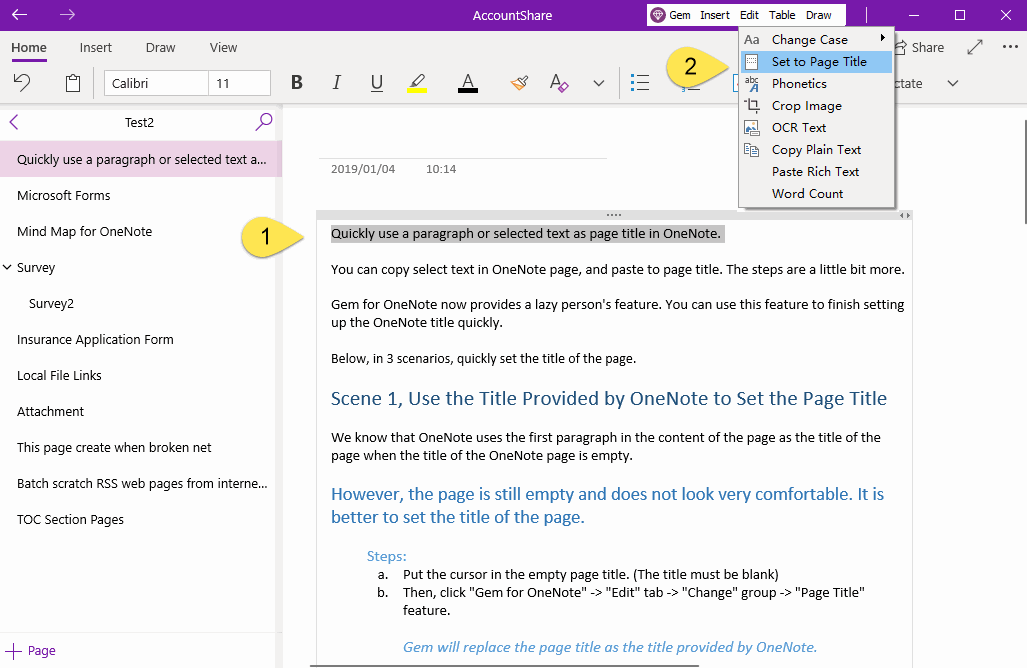This screenshot has width=1027, height=668.
Task: Click Word Count menu entry
Action: pos(817,193)
